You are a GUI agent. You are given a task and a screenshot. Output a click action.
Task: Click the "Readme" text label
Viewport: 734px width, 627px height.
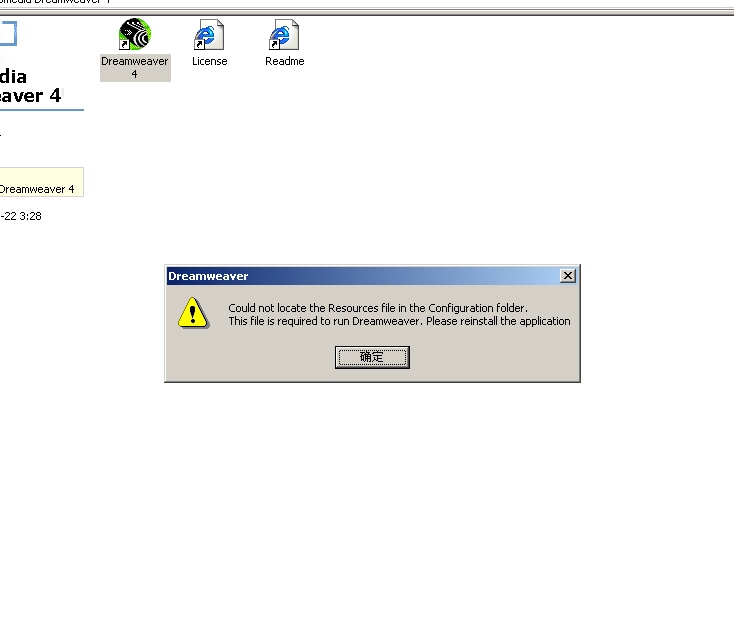285,61
